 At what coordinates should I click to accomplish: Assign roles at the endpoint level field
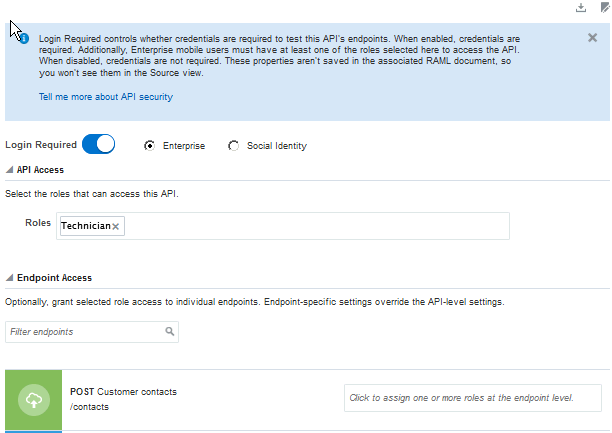(472, 398)
